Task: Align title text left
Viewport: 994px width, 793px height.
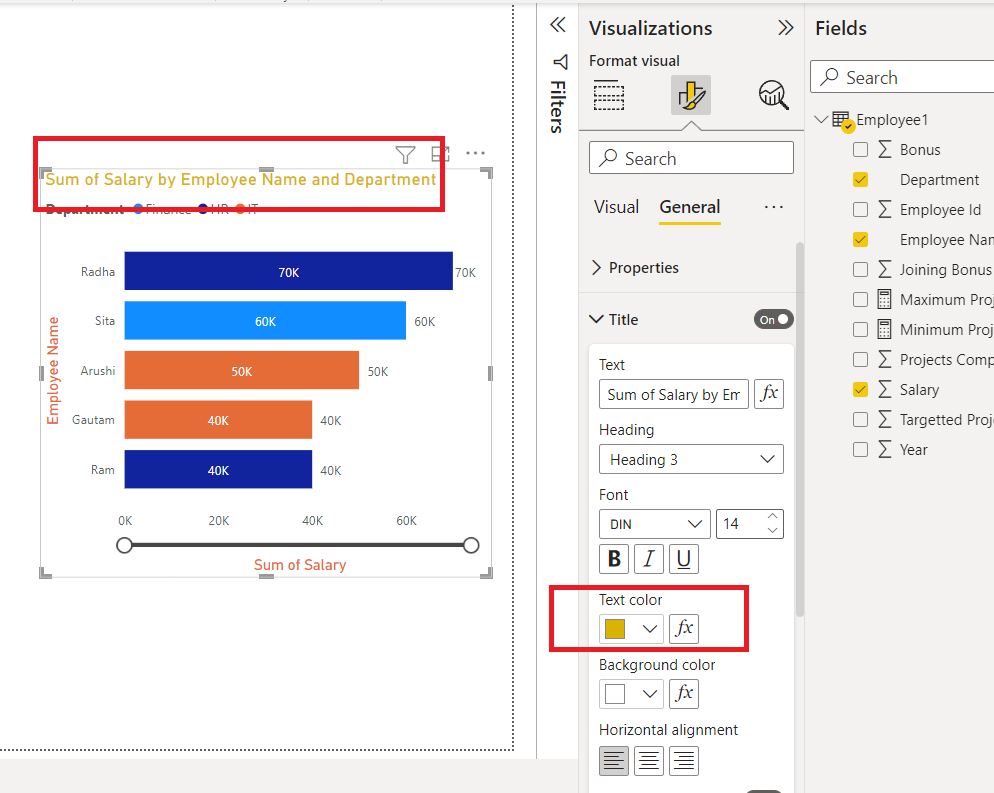Action: coord(614,761)
